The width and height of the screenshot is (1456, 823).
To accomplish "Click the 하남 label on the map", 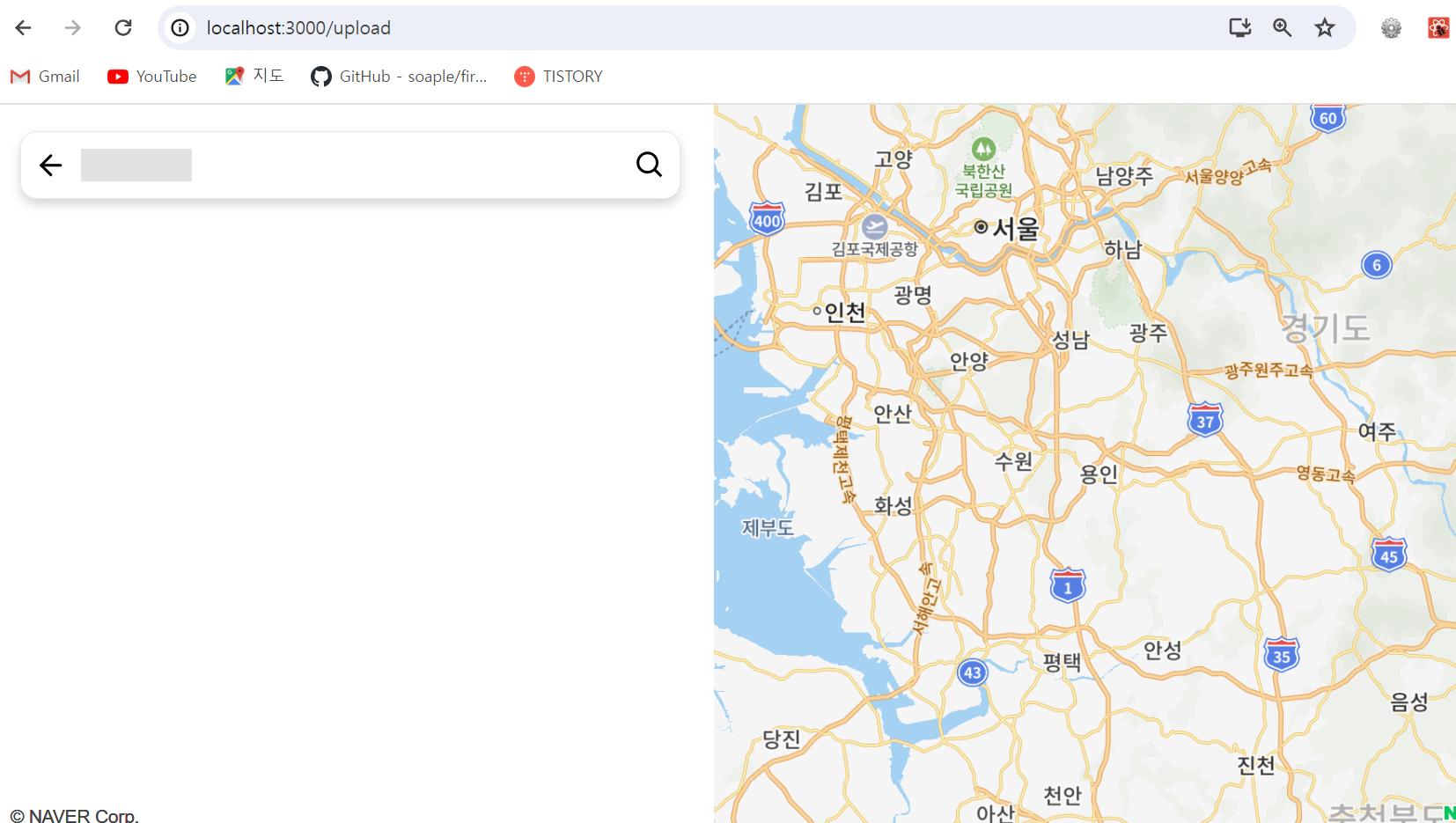I will click(1123, 250).
